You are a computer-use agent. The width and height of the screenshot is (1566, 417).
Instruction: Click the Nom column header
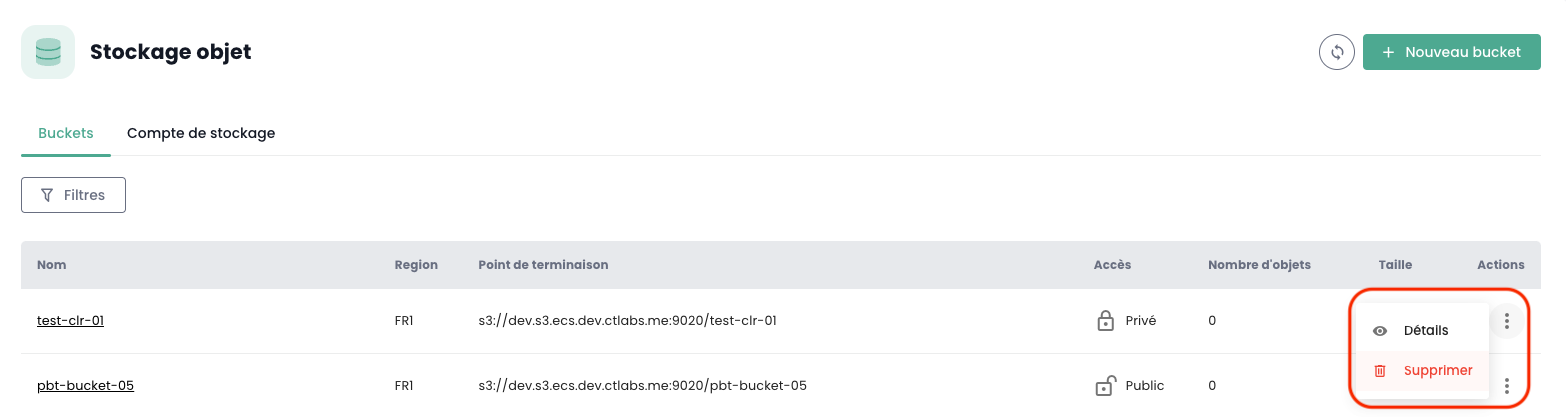[51, 265]
